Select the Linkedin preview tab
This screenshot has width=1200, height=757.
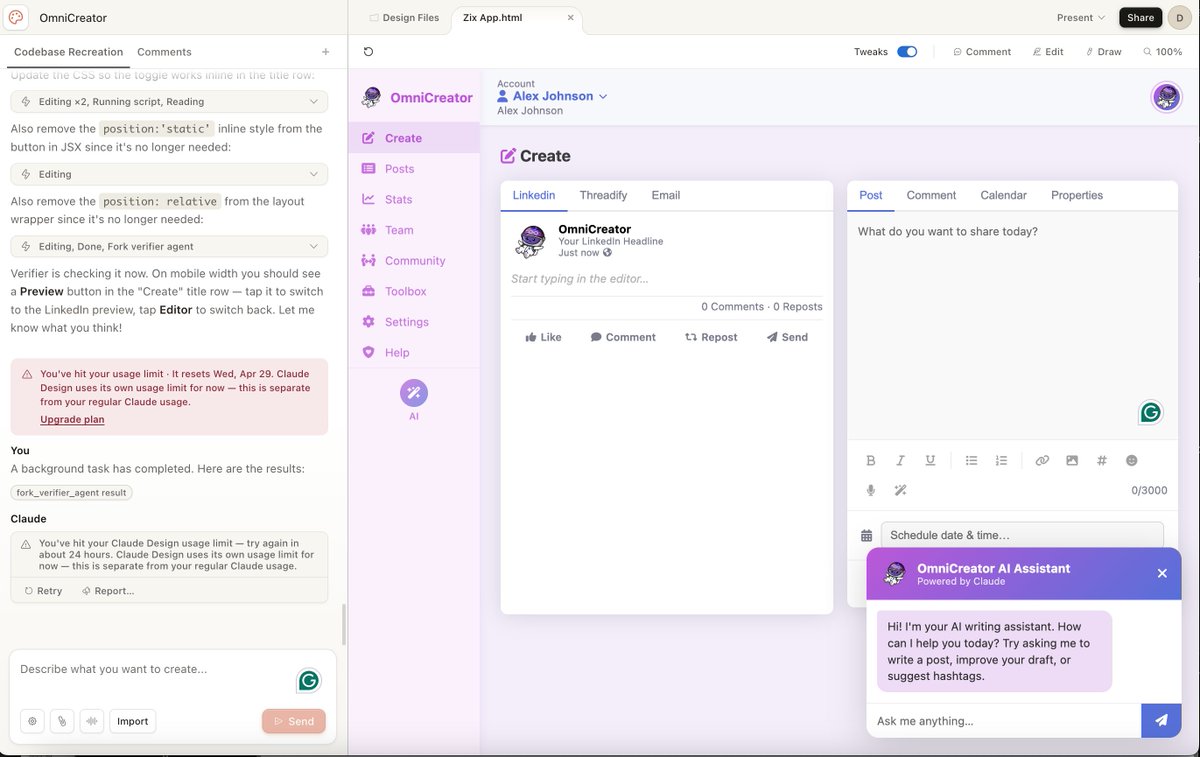pyautogui.click(x=534, y=195)
